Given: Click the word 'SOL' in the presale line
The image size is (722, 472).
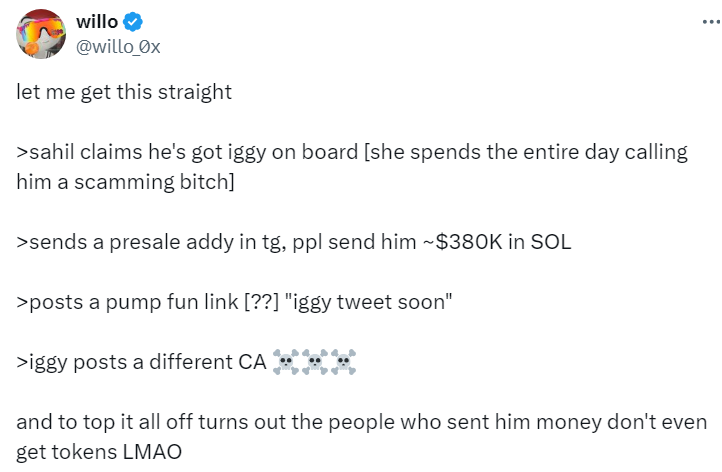Looking at the screenshot, I should (551, 242).
